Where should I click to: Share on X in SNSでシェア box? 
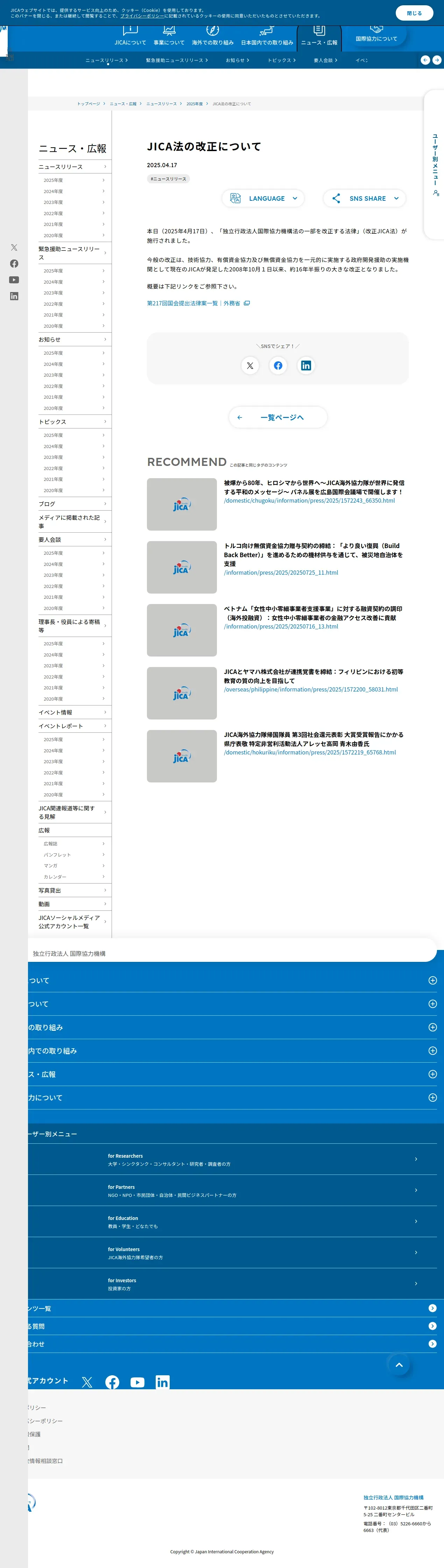point(250,366)
